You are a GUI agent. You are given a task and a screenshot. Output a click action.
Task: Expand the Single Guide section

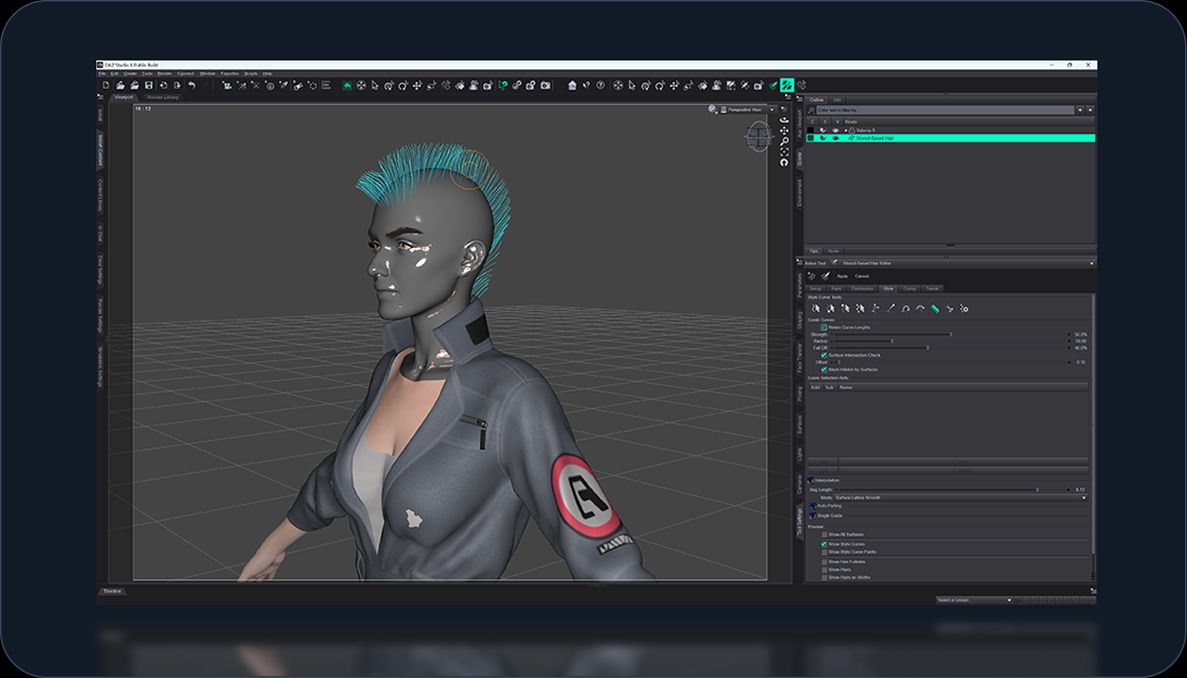pos(812,515)
